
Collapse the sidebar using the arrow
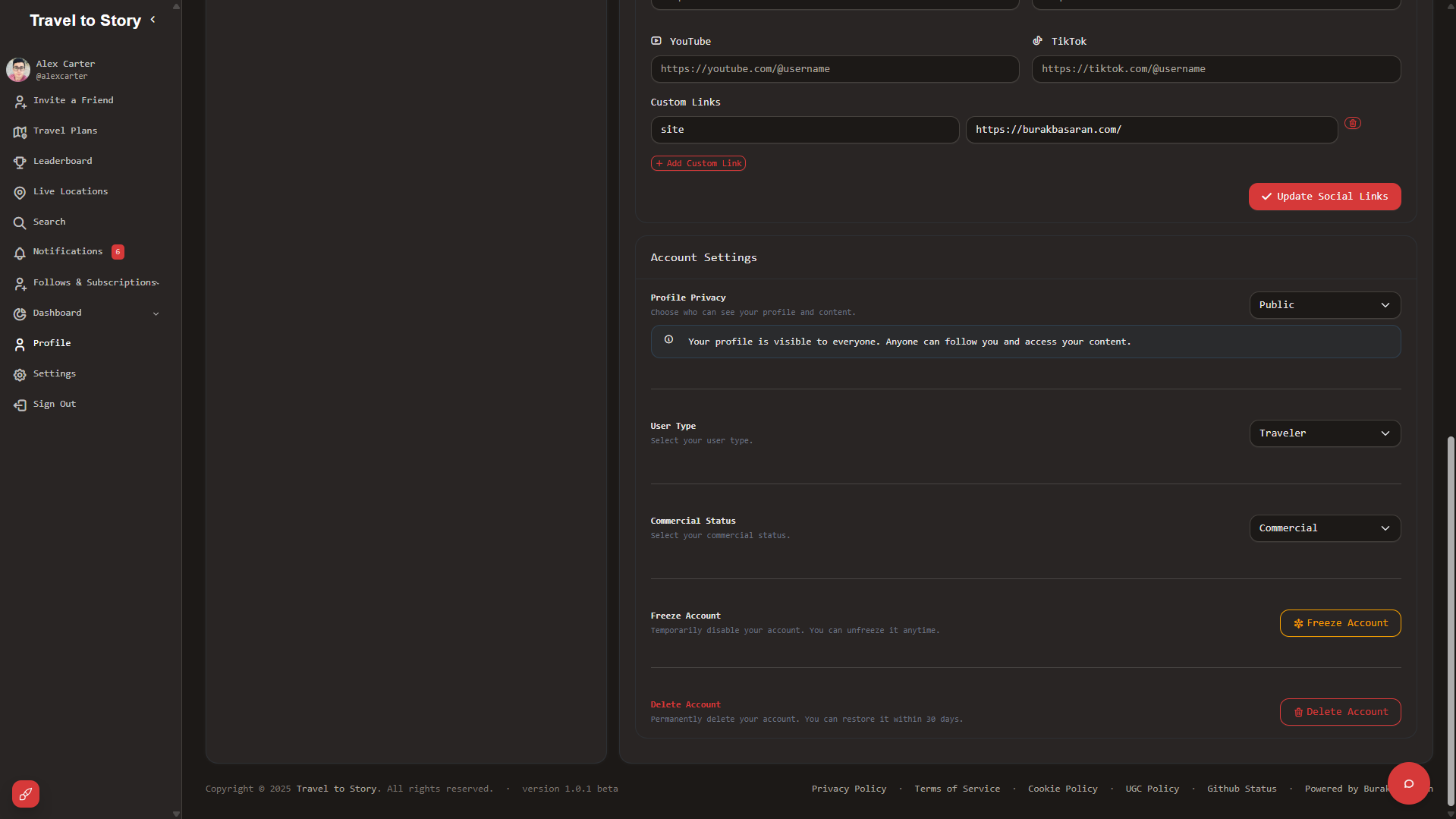(x=153, y=20)
